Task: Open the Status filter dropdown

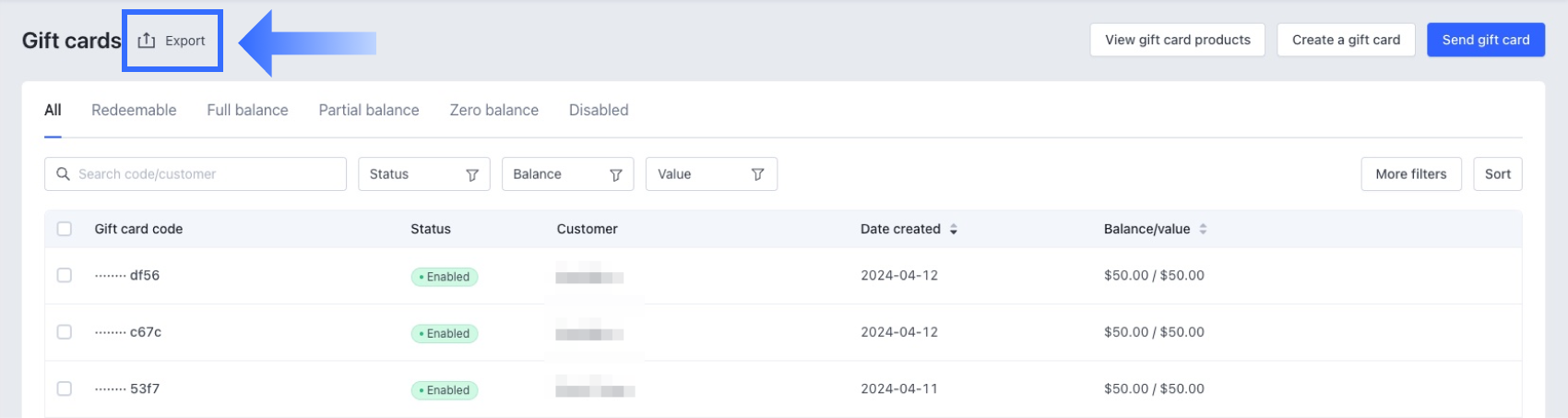Action: tap(423, 174)
